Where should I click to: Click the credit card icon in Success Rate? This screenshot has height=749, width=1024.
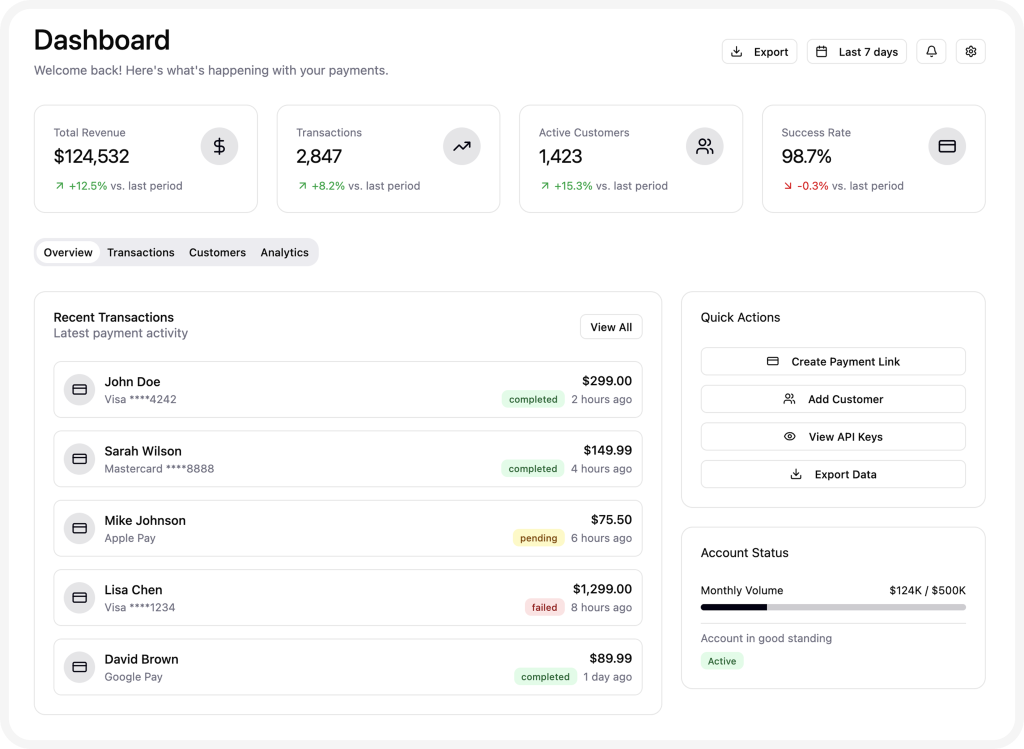click(947, 147)
